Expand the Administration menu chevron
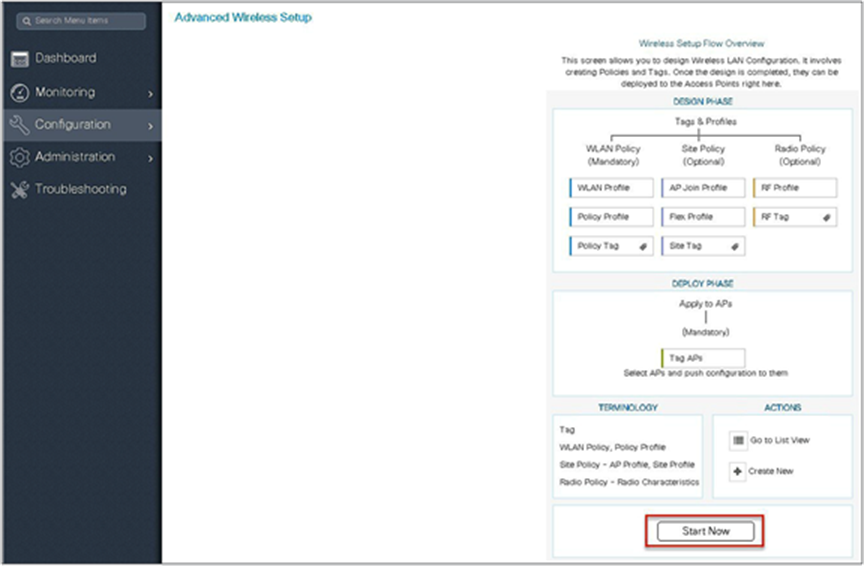Image resolution: width=864 pixels, height=566 pixels. [150, 159]
